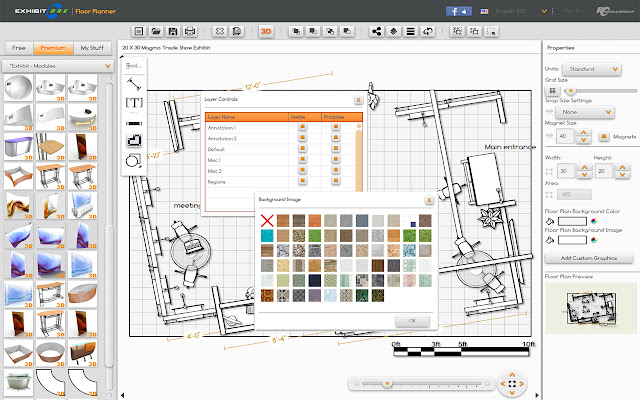Viewport: 640px width, 400px height.
Task: Click the 3D view toggle button
Action: pyautogui.click(x=266, y=31)
